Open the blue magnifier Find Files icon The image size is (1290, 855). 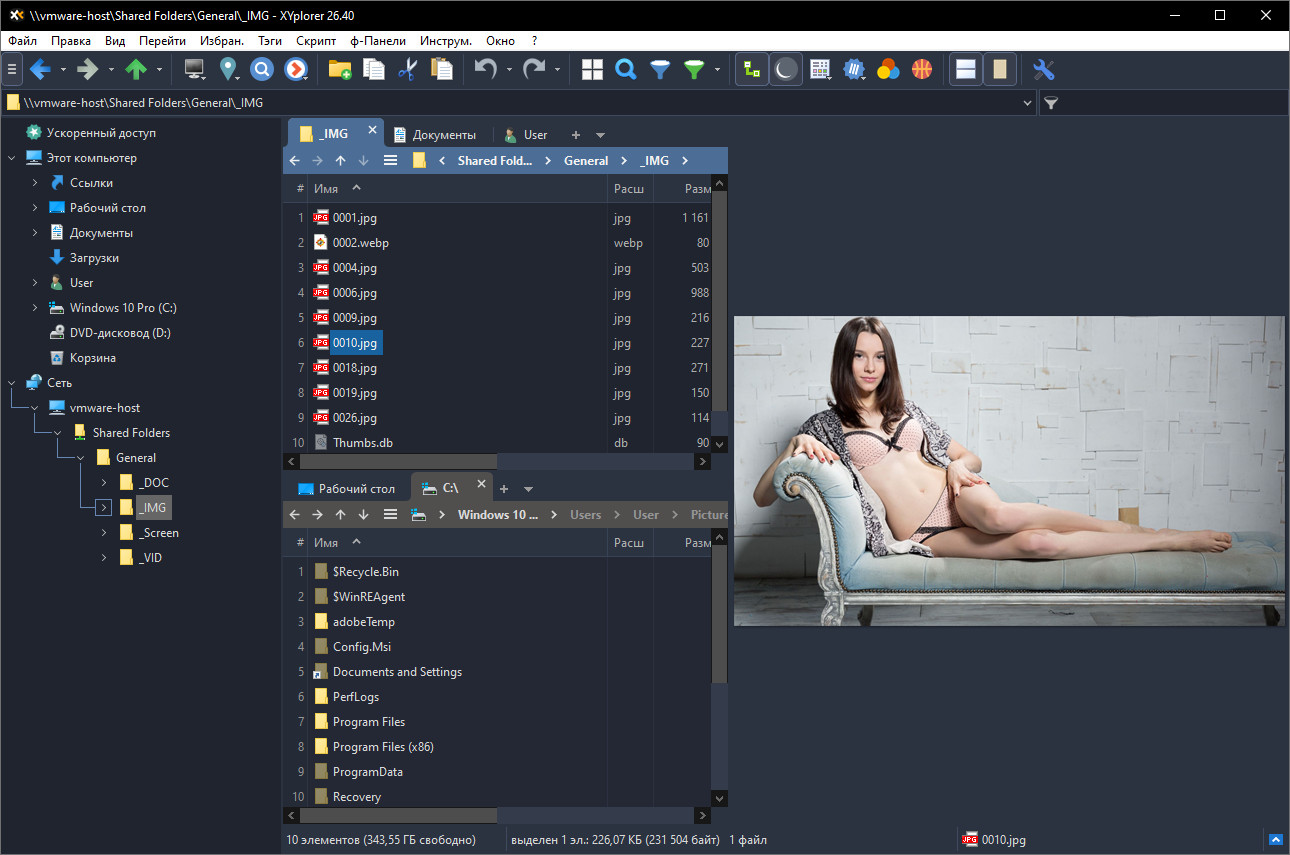point(626,69)
